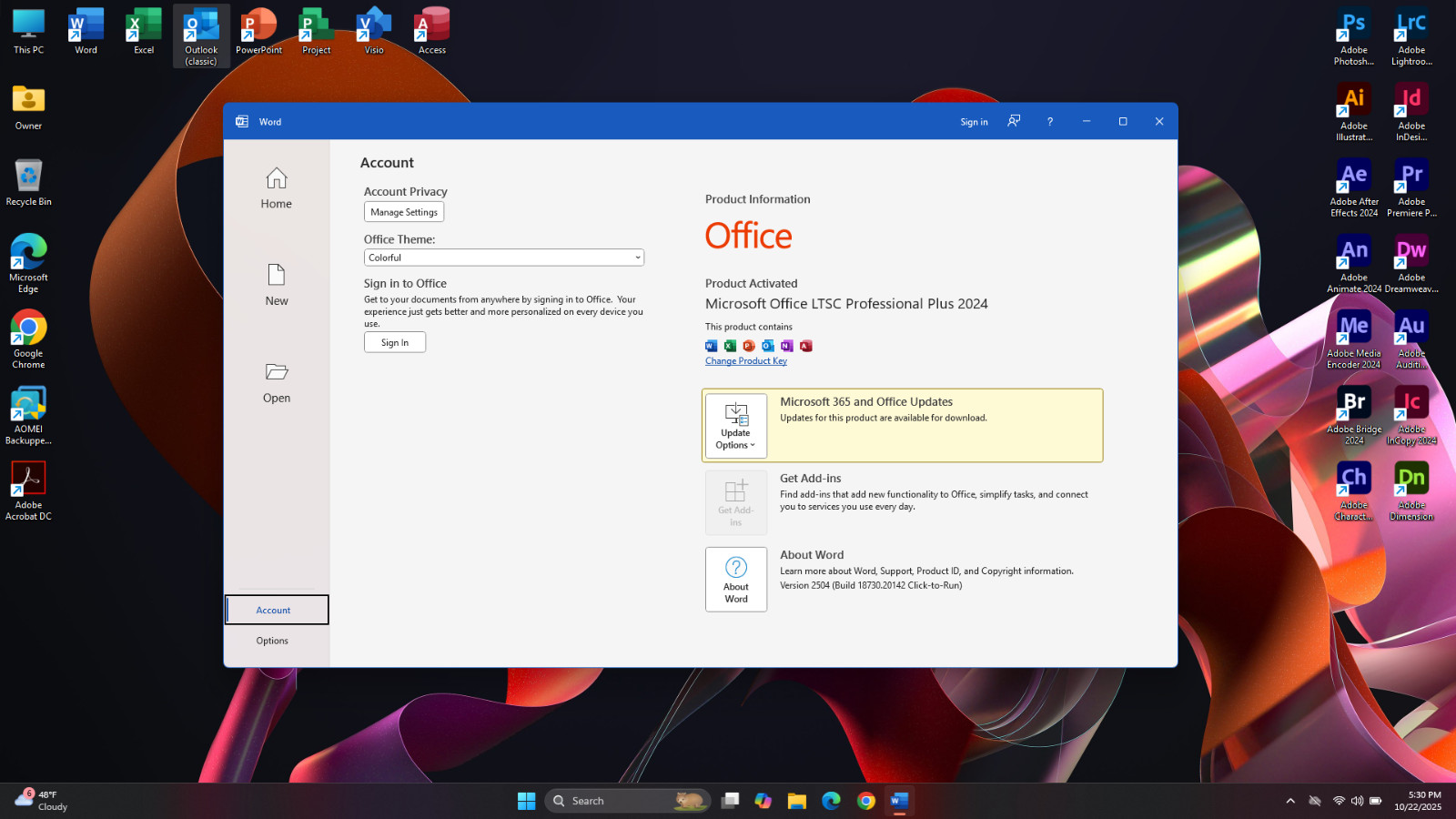Click the Outlook product icon under product contains
The width and height of the screenshot is (1456, 819).
click(768, 346)
